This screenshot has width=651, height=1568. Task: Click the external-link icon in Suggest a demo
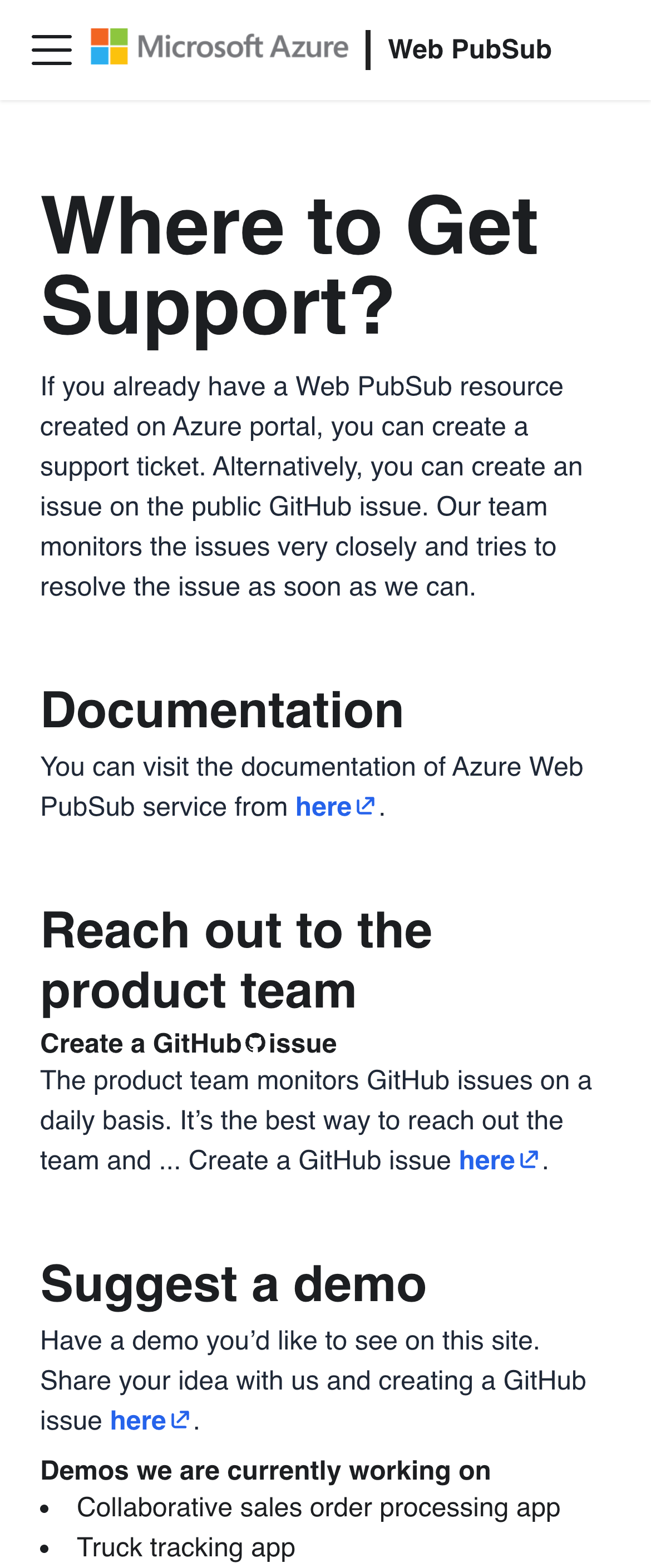point(179,1420)
